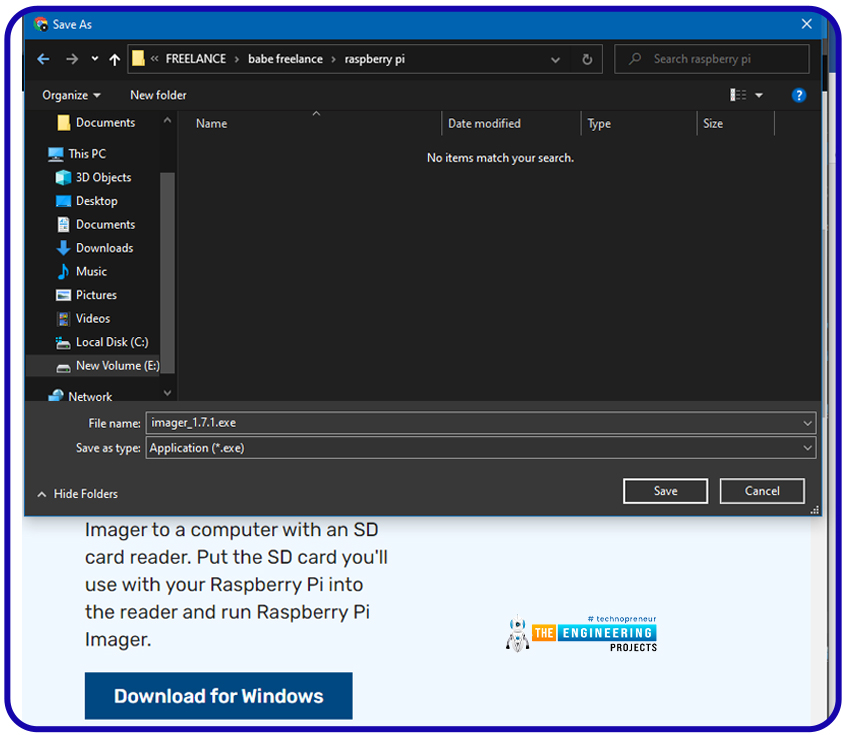
Task: Click the sidebar scroll down arrow
Action: point(168,393)
